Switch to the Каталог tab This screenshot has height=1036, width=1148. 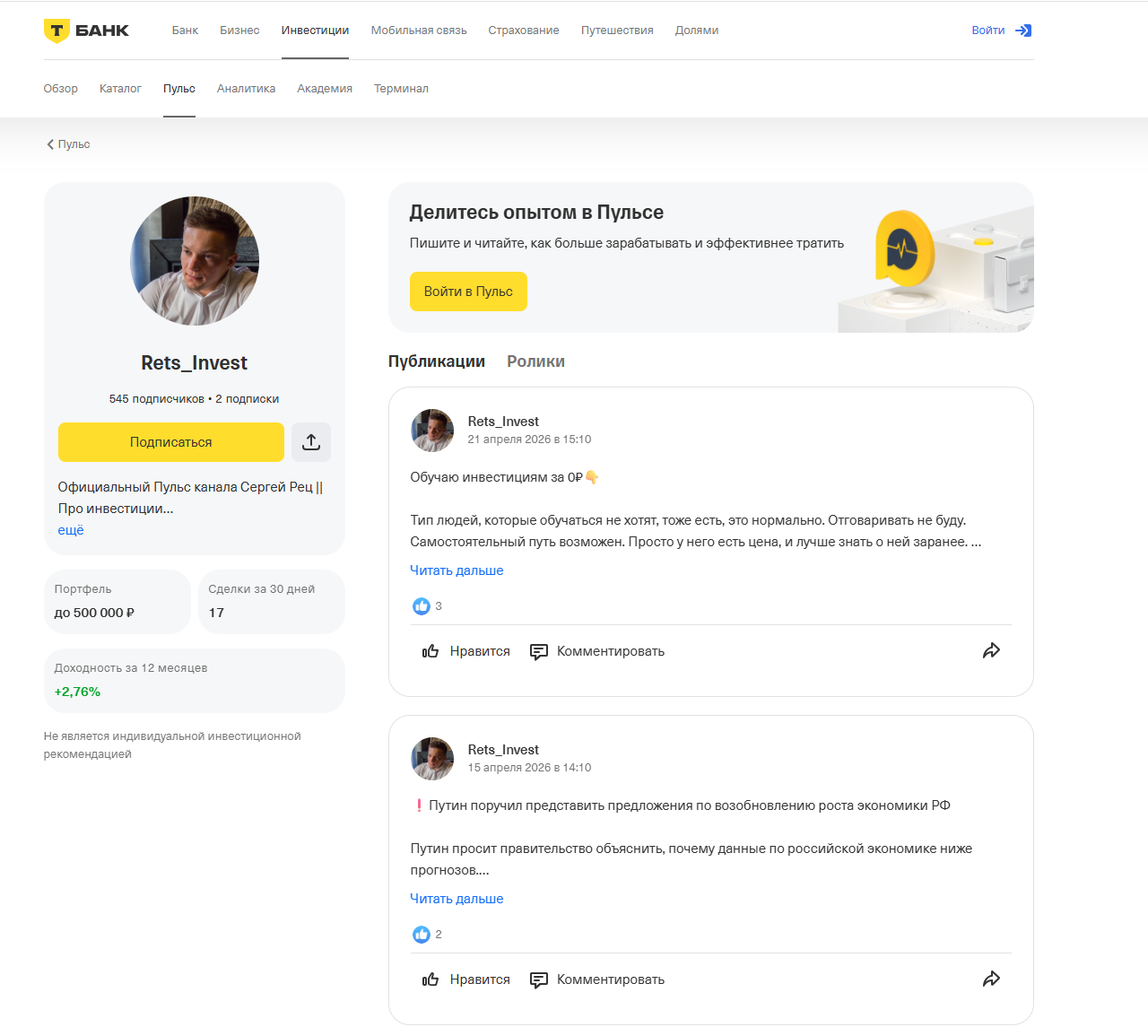(120, 89)
